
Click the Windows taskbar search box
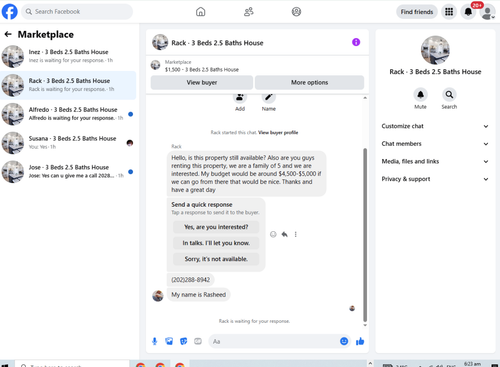(72, 364)
